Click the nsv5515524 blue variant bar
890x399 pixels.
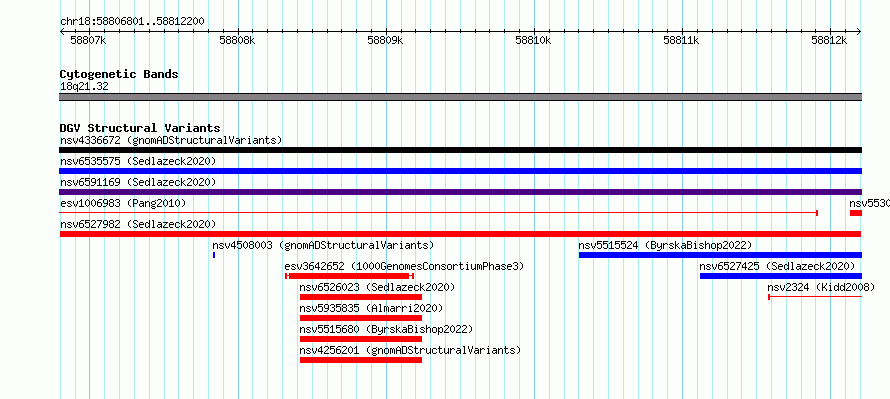[x=720, y=255]
